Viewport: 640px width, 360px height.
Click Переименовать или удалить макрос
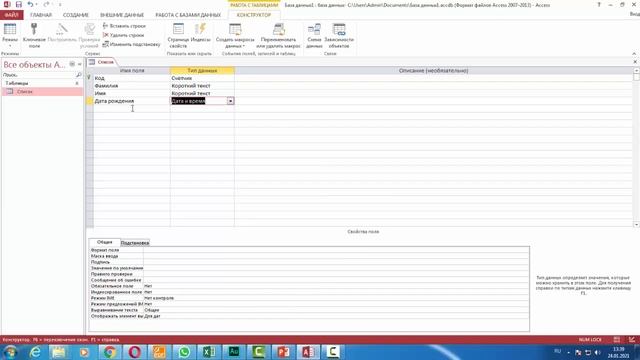(278, 36)
